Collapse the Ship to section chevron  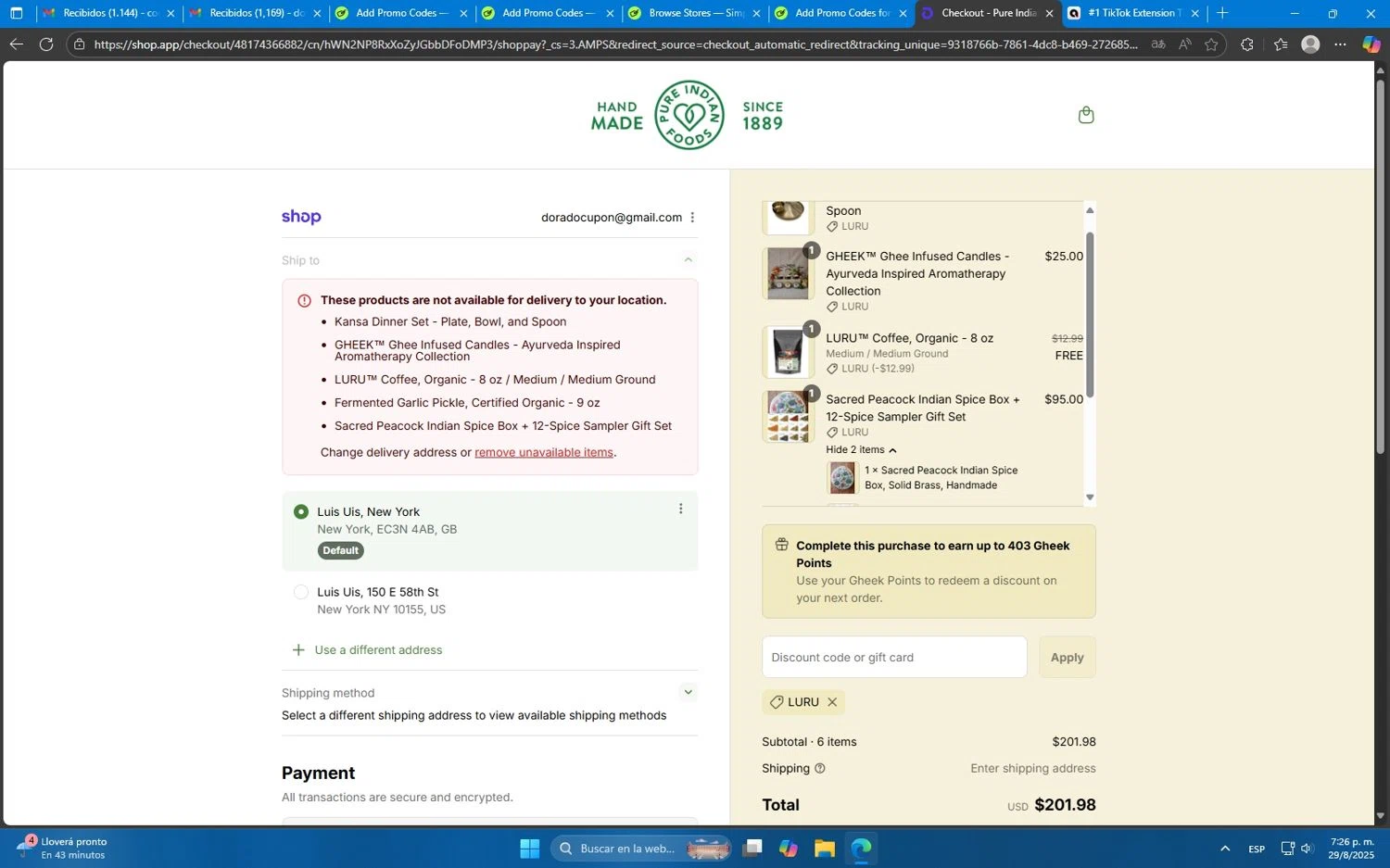(688, 260)
